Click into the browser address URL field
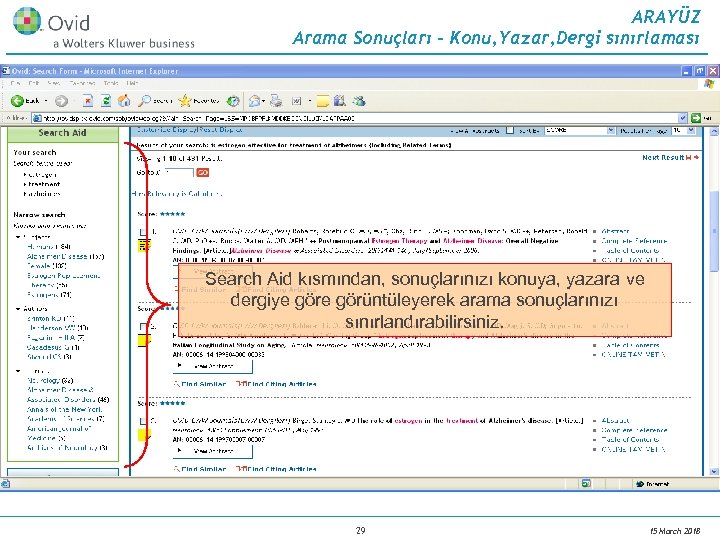The width and height of the screenshot is (720, 540). (x=360, y=118)
